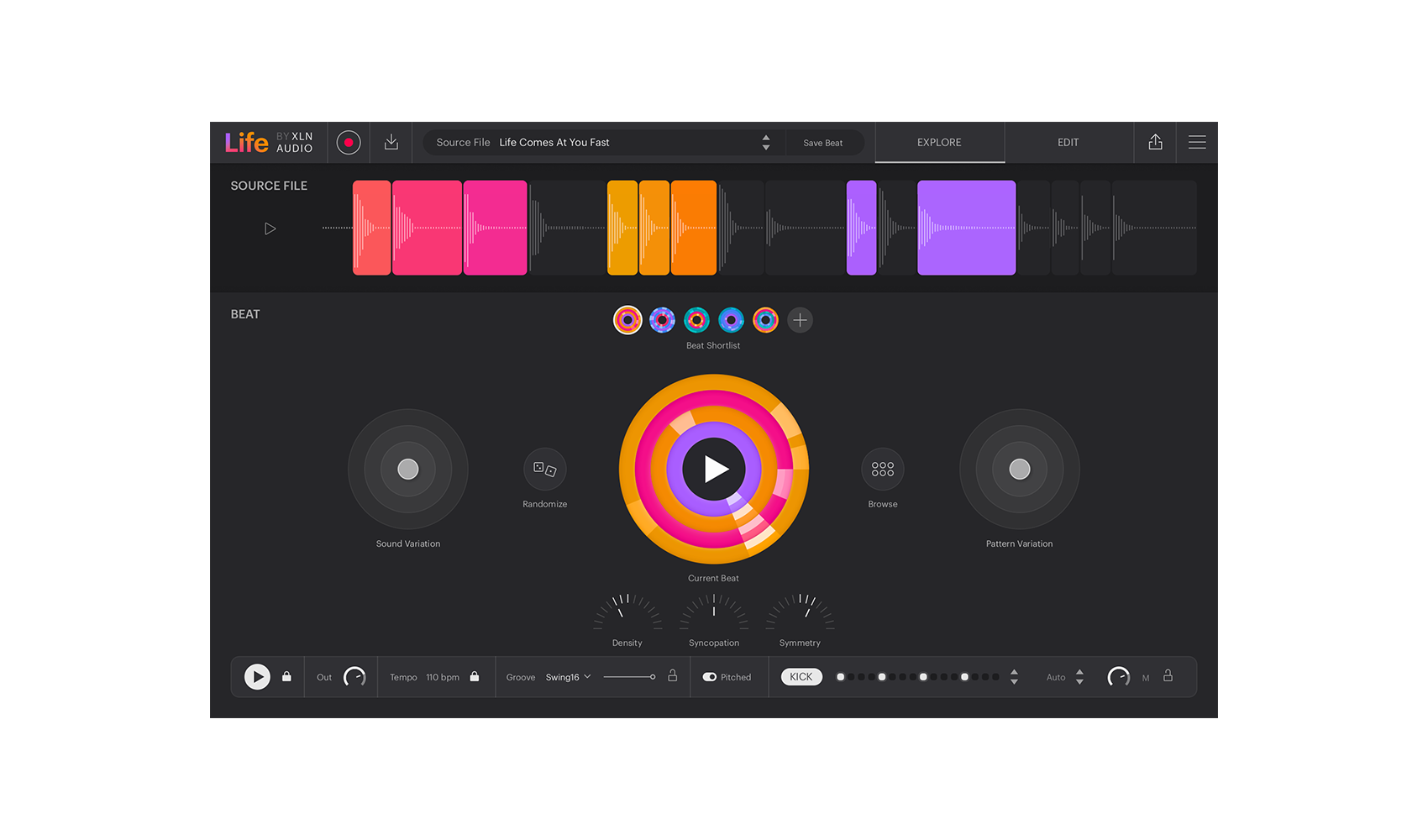Screen dimensions: 1428x840
Task: Toggle the Pitched switch
Action: [x=710, y=677]
